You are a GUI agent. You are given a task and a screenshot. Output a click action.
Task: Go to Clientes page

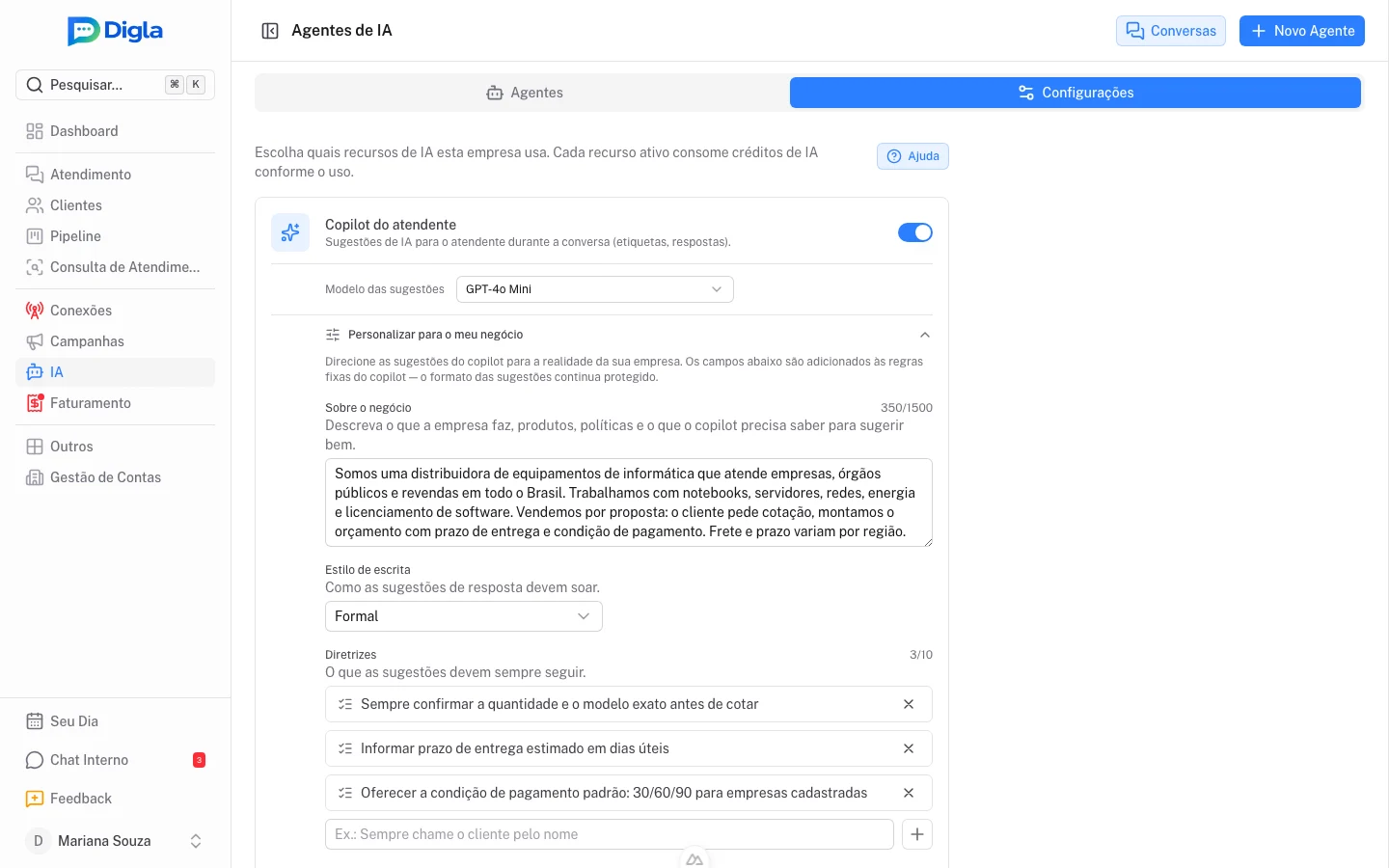115,205
